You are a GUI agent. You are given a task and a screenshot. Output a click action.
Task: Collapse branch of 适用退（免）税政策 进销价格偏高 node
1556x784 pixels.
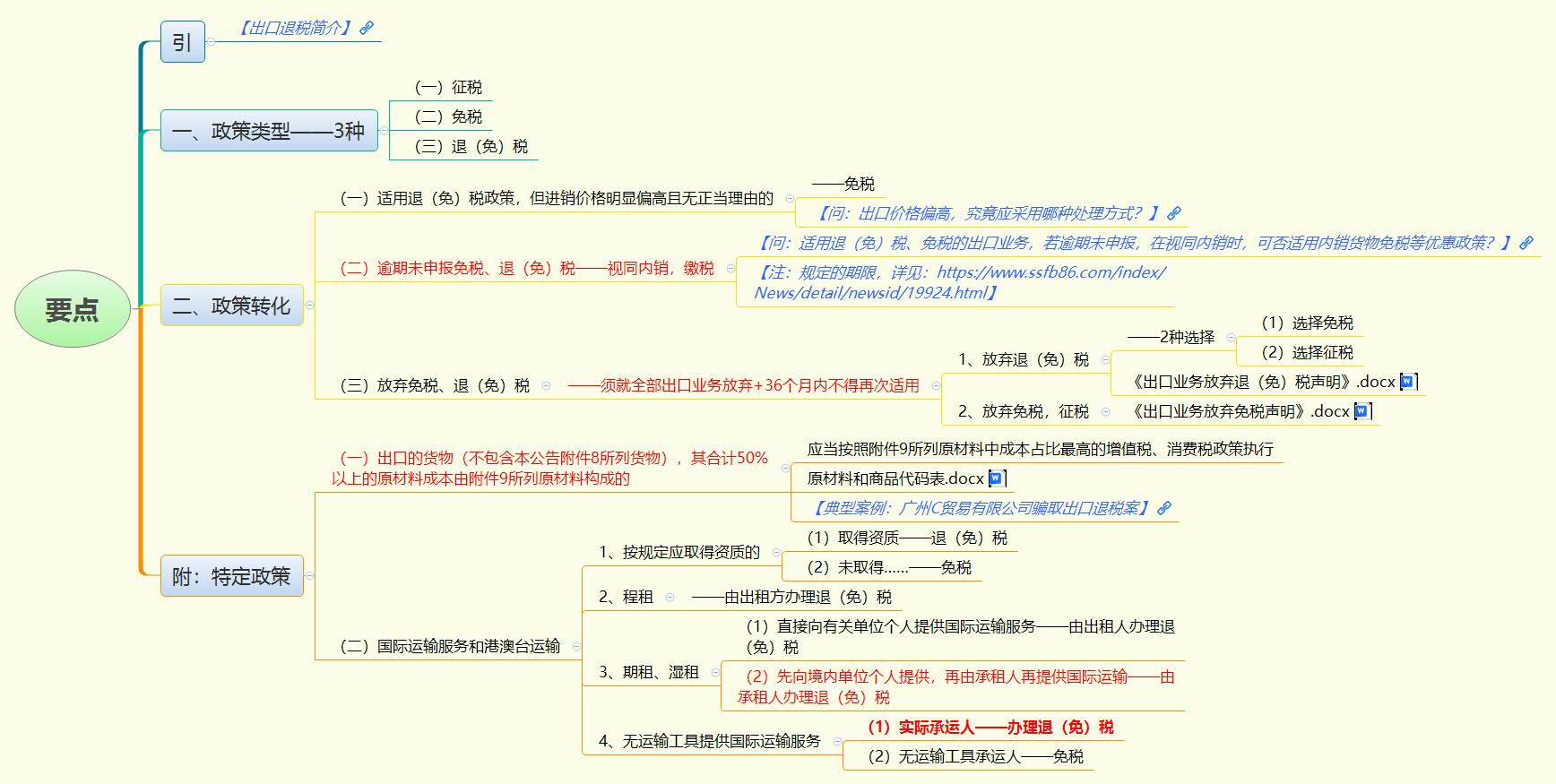(790, 198)
